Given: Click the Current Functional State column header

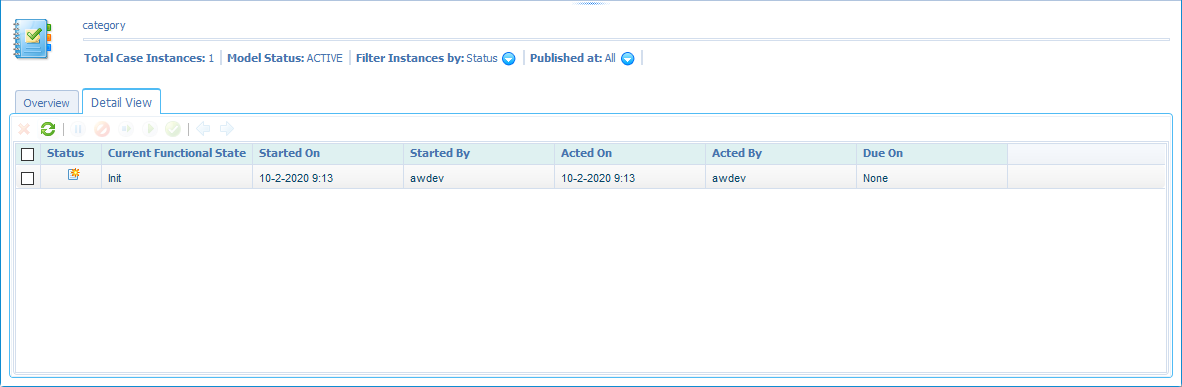Looking at the screenshot, I should 177,153.
